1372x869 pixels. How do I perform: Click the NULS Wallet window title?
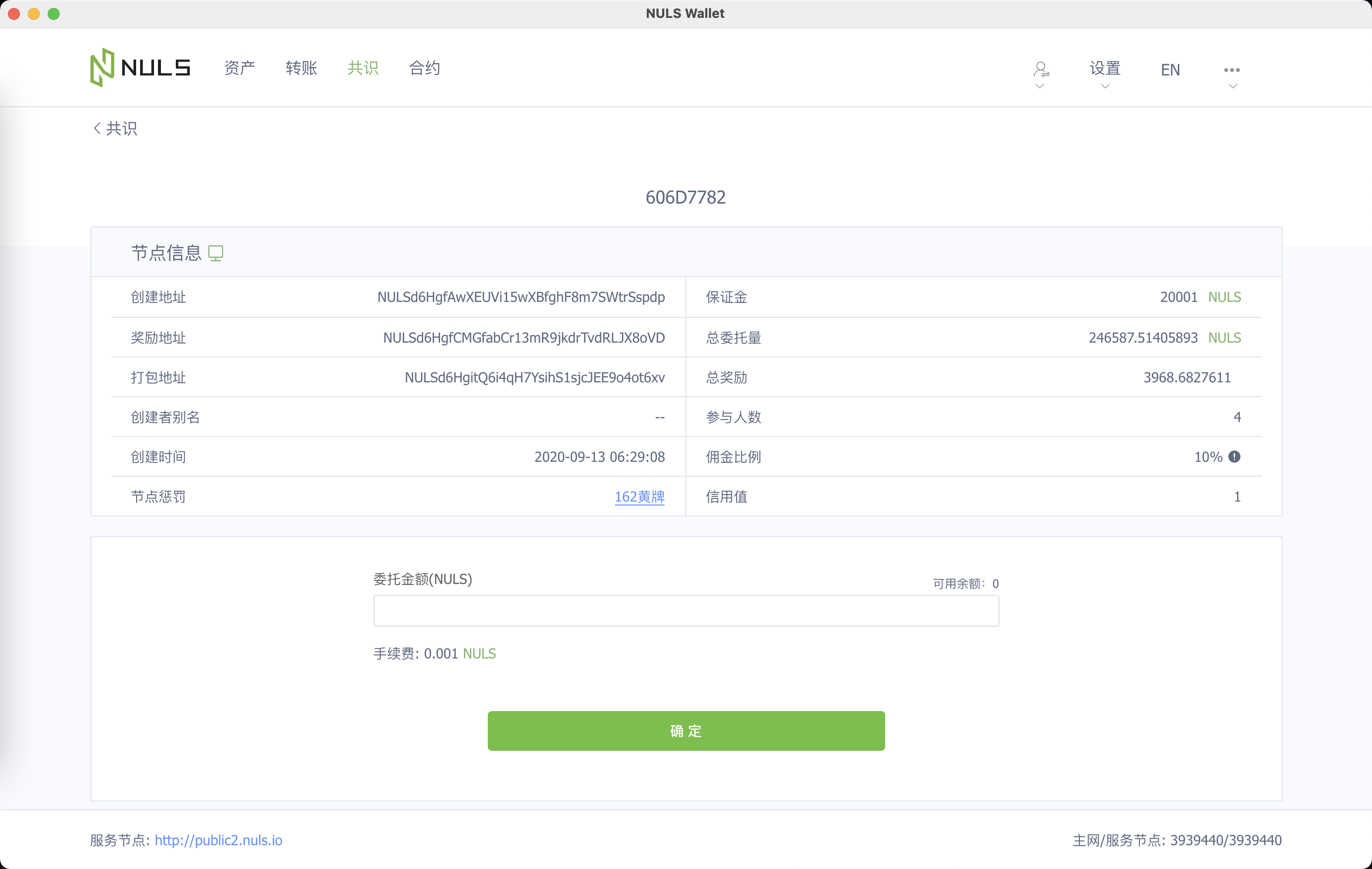click(x=686, y=13)
